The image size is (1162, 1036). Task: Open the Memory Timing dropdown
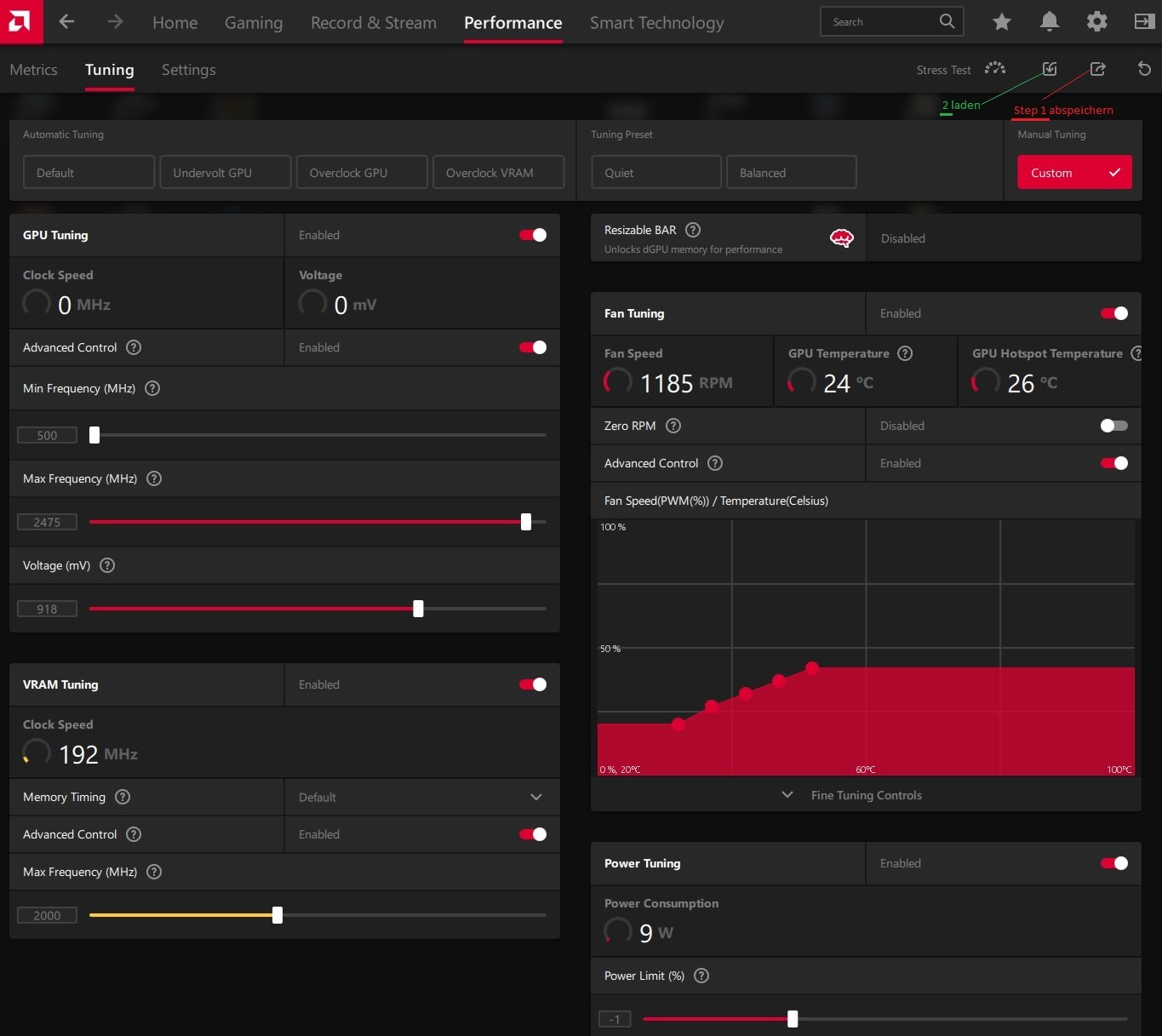pos(421,797)
